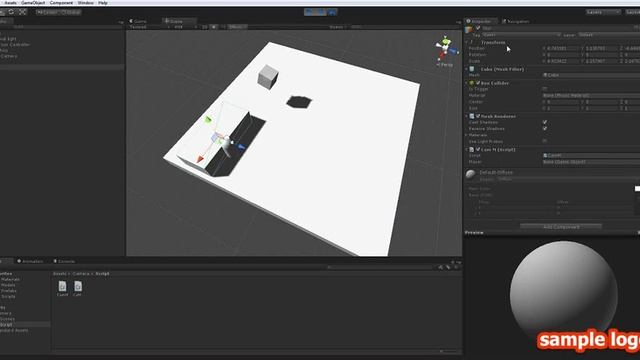Select the second script file in Project
Viewport: 640px width, 360px height.
(x=78, y=289)
